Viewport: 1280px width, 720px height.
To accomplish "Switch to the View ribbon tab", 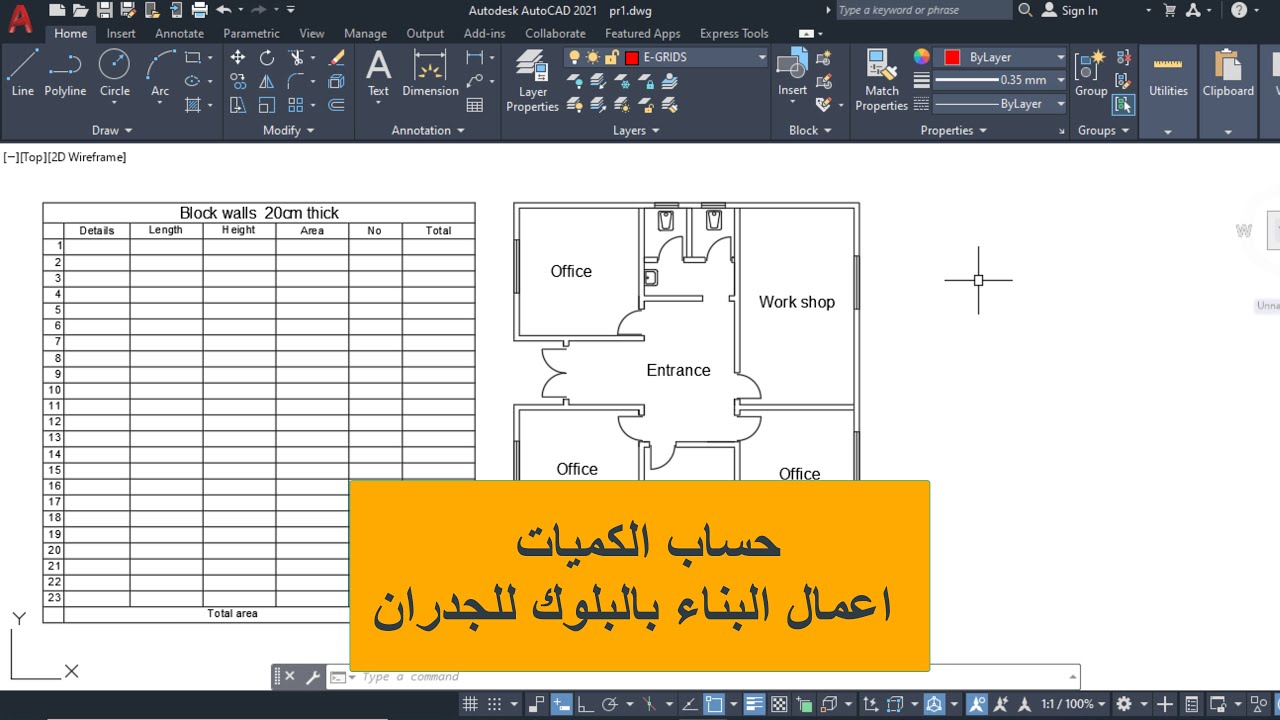I will [x=312, y=33].
